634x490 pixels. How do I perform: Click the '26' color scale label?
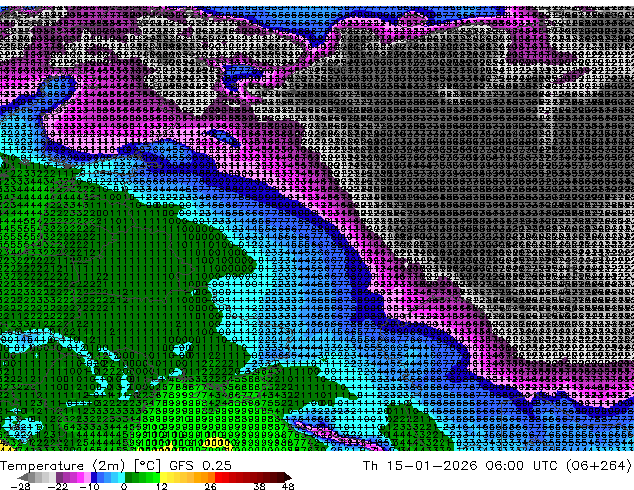(210, 486)
